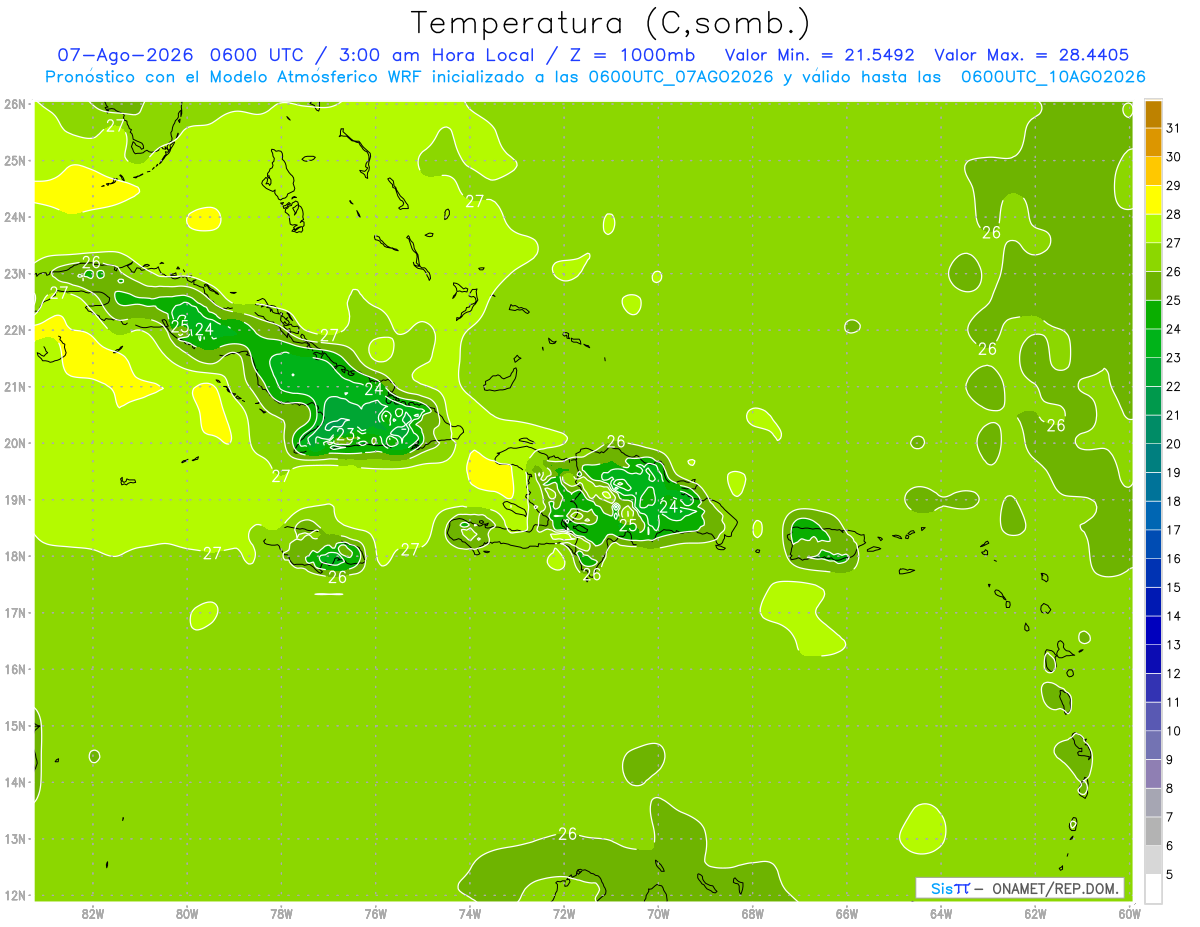The width and height of the screenshot is (1200, 927).
Task: Click the 70W longitude axis label
Action: click(658, 913)
